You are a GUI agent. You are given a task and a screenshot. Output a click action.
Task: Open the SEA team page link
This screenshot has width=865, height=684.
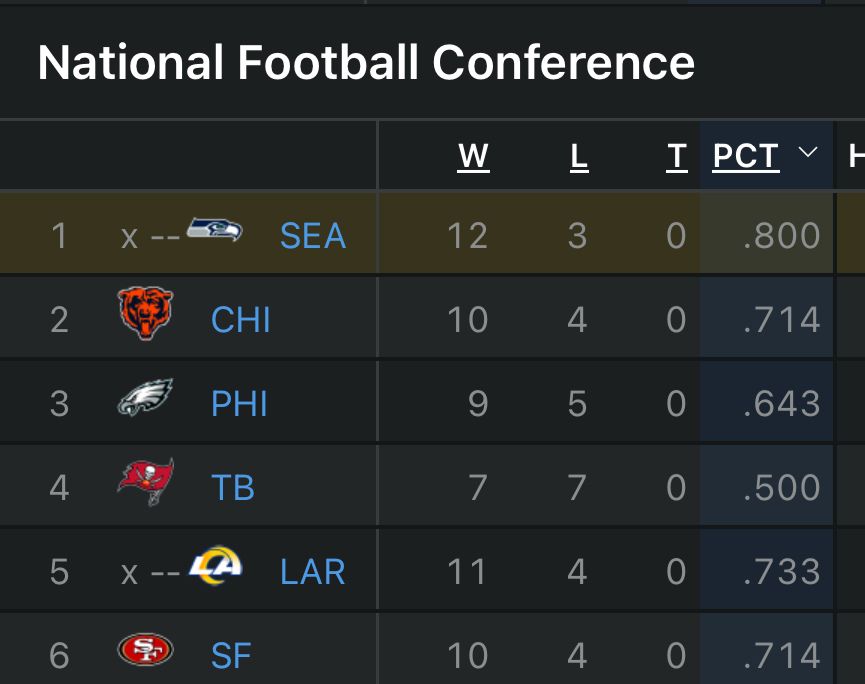[x=312, y=236]
